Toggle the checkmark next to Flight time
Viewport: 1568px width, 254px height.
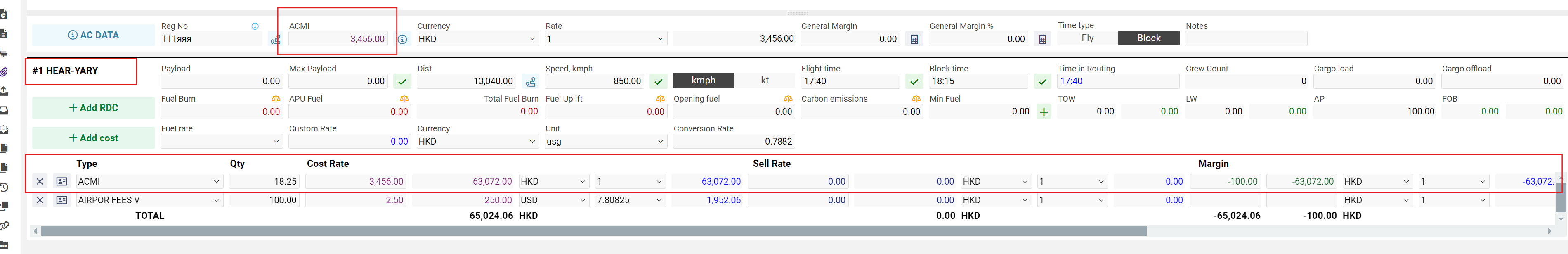tap(914, 82)
